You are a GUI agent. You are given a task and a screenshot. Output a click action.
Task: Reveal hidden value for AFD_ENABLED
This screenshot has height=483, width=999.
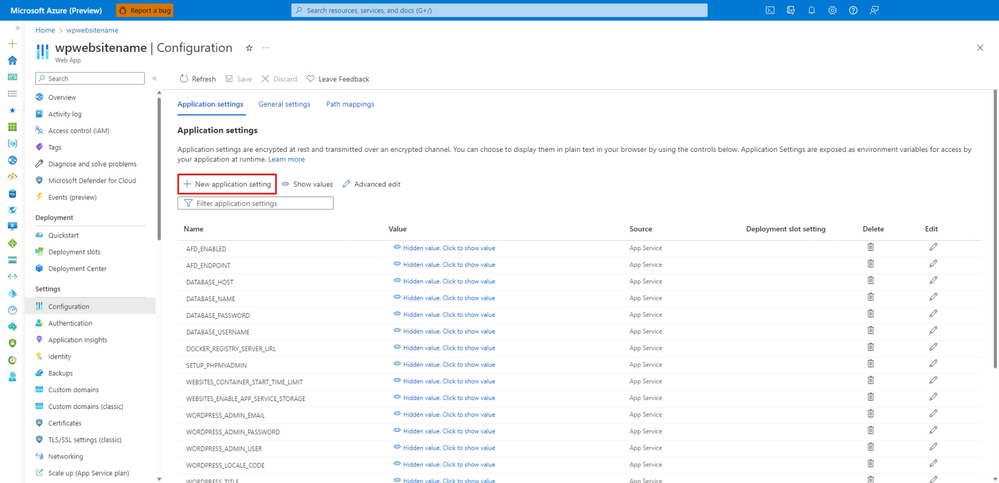[444, 248]
